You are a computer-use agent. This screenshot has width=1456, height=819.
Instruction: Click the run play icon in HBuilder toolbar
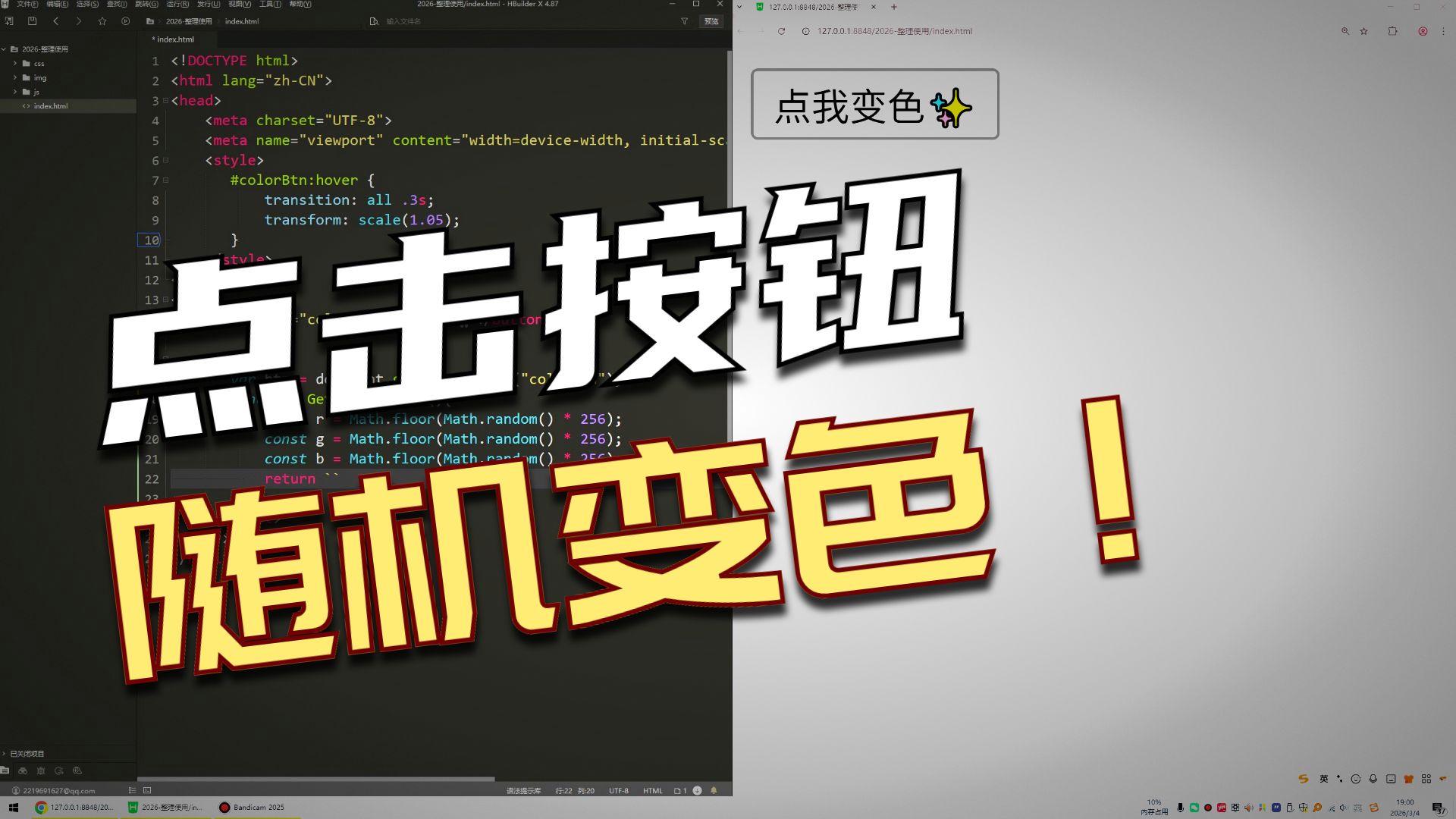(126, 21)
